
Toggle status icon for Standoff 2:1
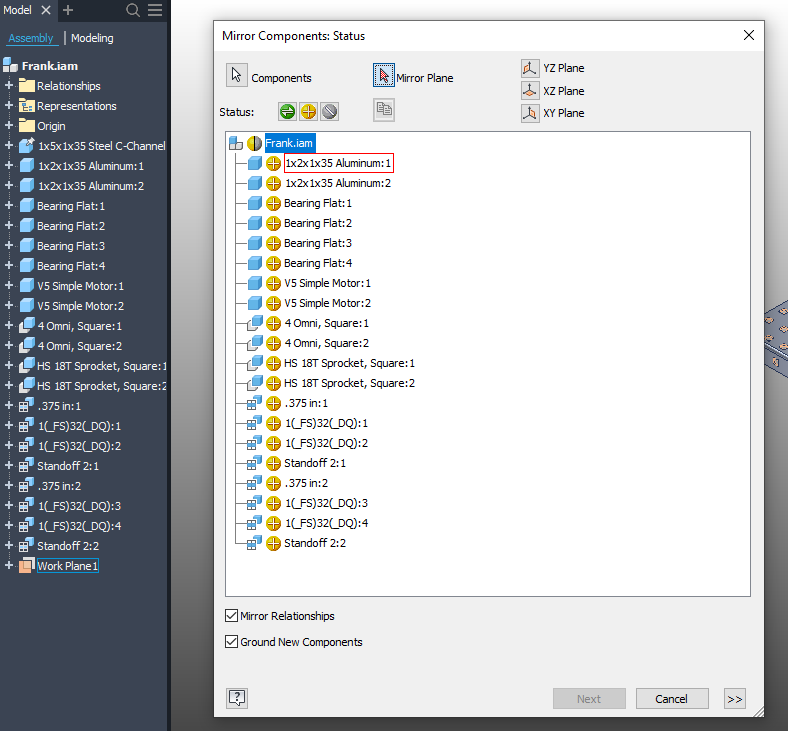coord(273,463)
